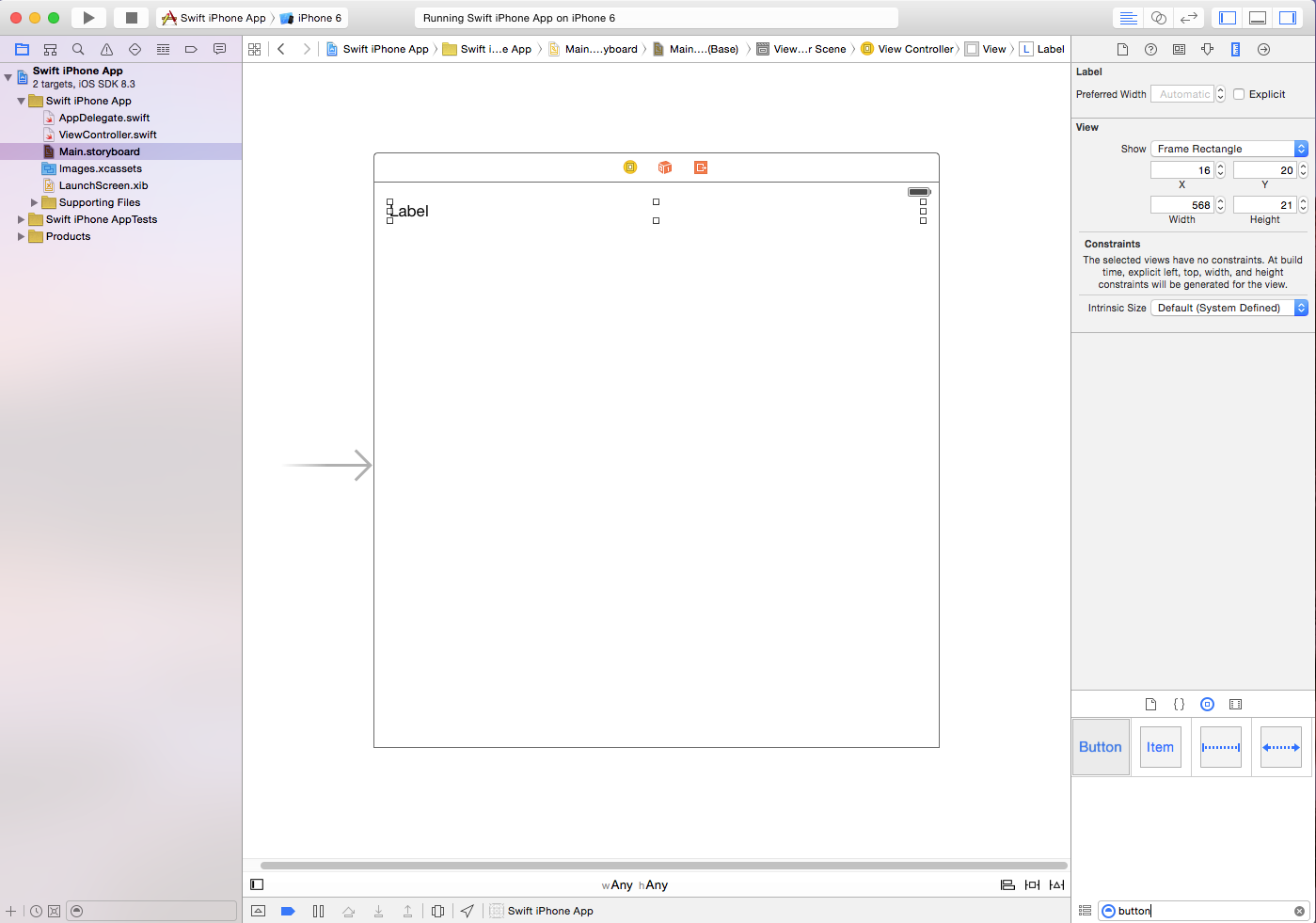Open the Test navigator tab
1316x923 pixels.
135,49
